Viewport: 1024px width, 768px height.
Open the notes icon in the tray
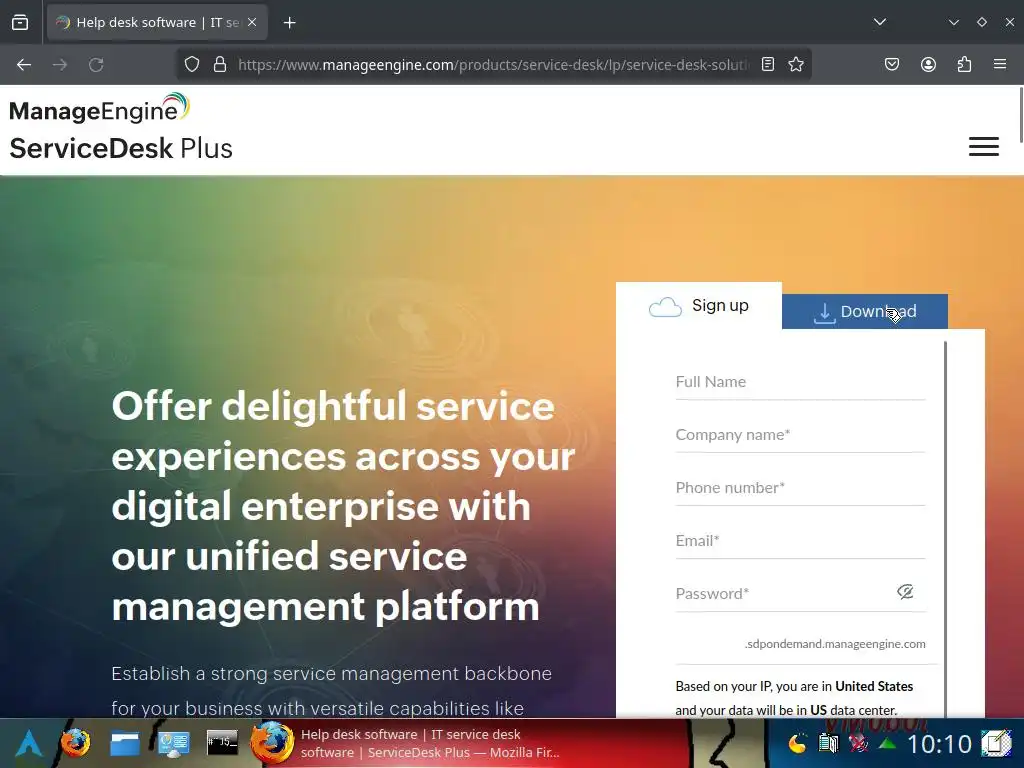pos(996,743)
